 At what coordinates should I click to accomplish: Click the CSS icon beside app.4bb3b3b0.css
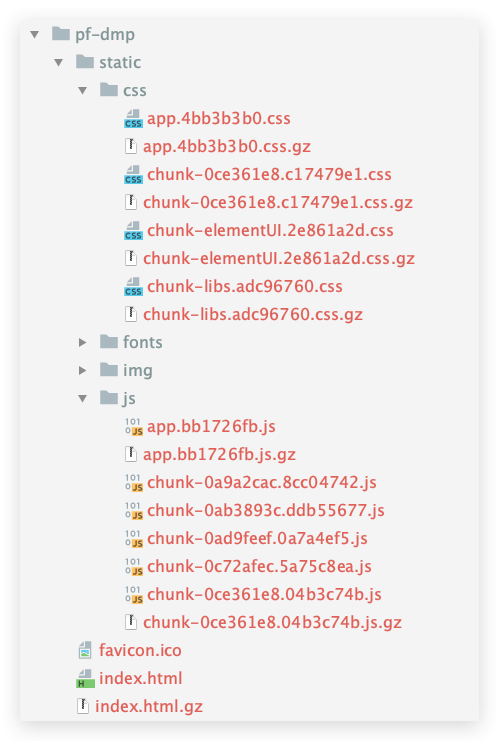[133, 119]
